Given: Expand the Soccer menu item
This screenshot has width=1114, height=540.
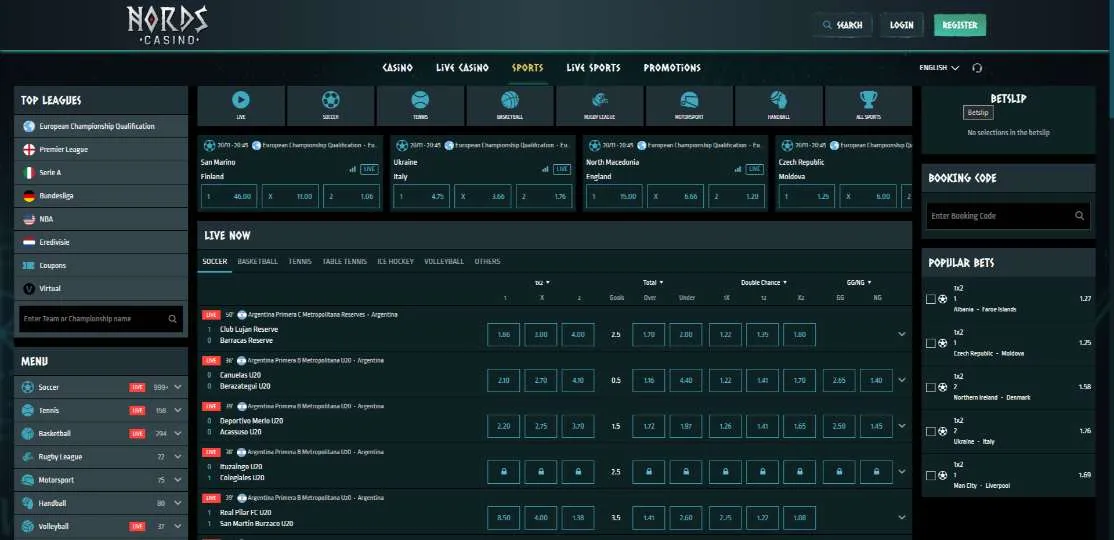Looking at the screenshot, I should [178, 387].
